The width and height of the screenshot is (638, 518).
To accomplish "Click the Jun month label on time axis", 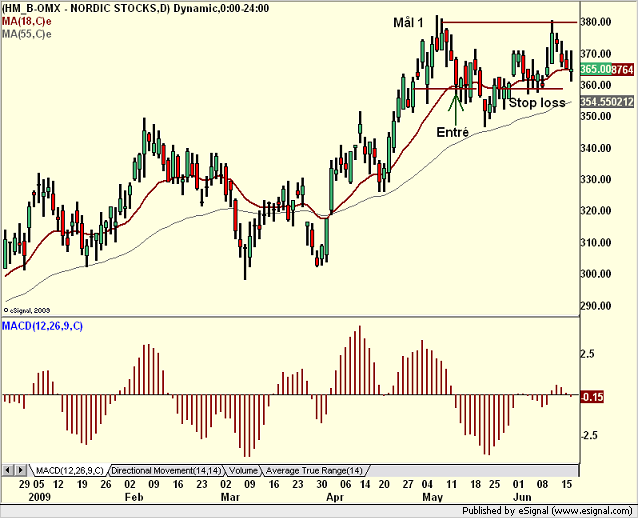I will tap(522, 497).
